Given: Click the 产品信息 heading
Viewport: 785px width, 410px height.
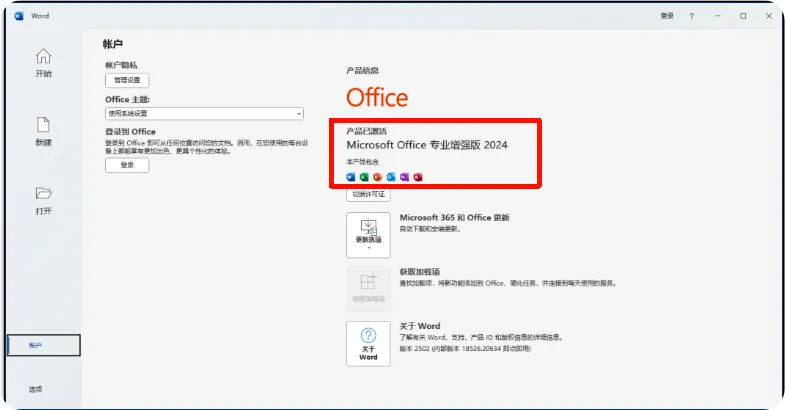Looking at the screenshot, I should coord(362,71).
